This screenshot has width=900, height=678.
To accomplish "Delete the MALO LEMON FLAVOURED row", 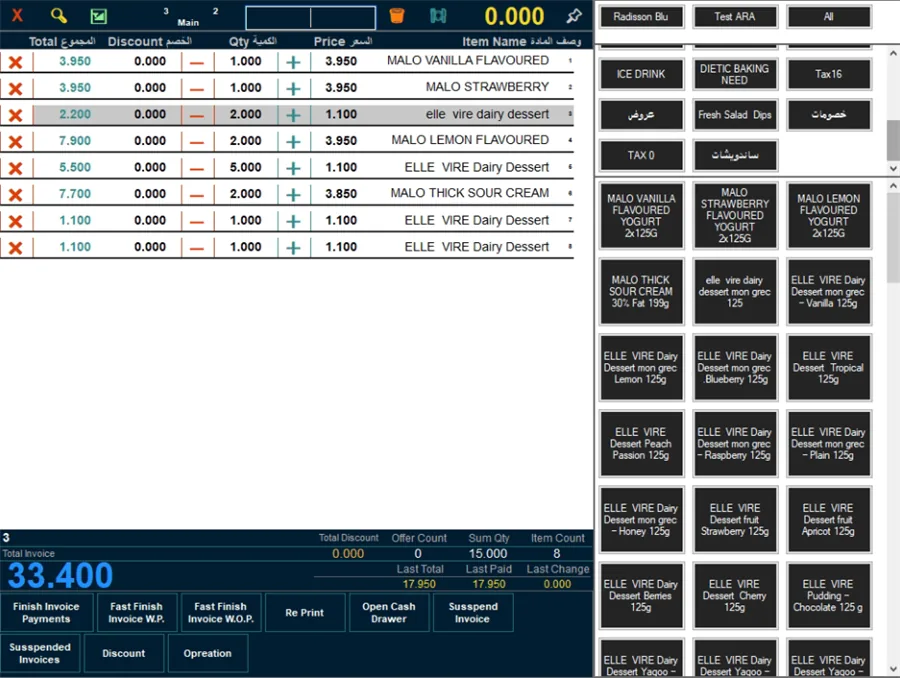I will [x=15, y=141].
